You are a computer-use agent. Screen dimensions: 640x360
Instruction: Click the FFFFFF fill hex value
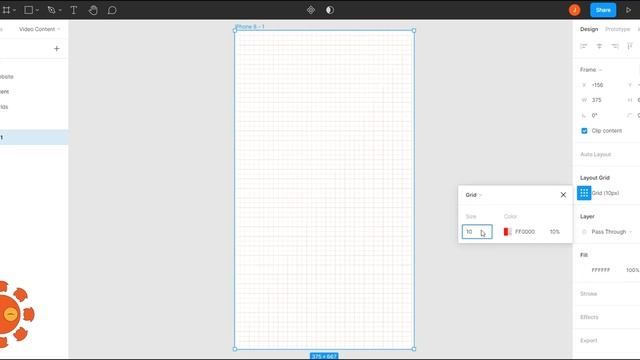(601, 270)
